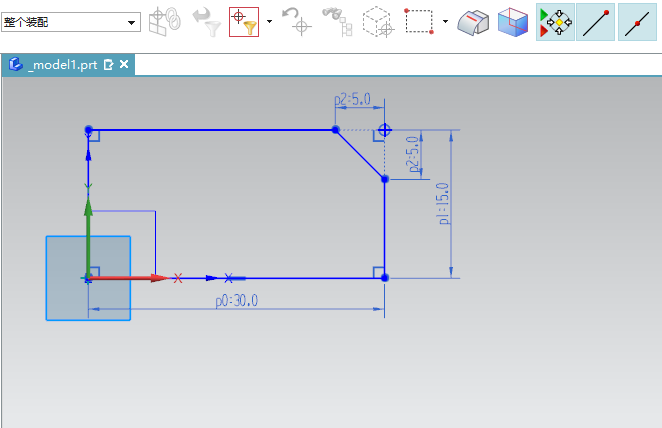Image resolution: width=662 pixels, height=428 pixels.
Task: Select the rectangle selection tool icon
Action: [419, 21]
